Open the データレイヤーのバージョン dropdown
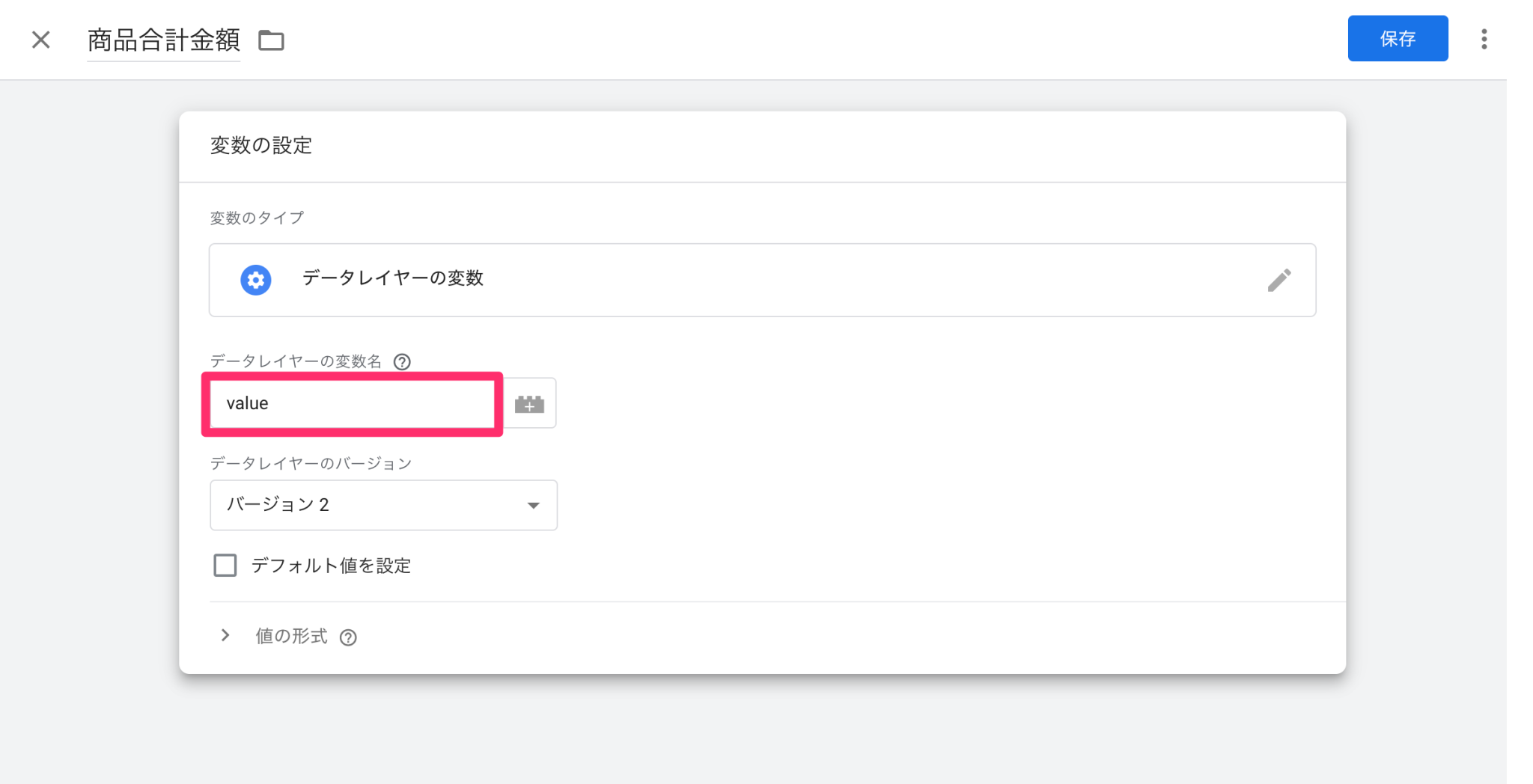The height and width of the screenshot is (784, 1533). pos(383,505)
